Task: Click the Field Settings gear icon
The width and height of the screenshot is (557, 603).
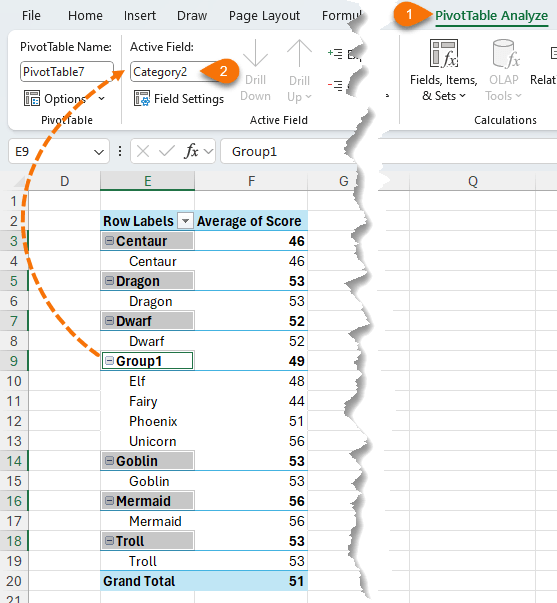Action: click(142, 98)
